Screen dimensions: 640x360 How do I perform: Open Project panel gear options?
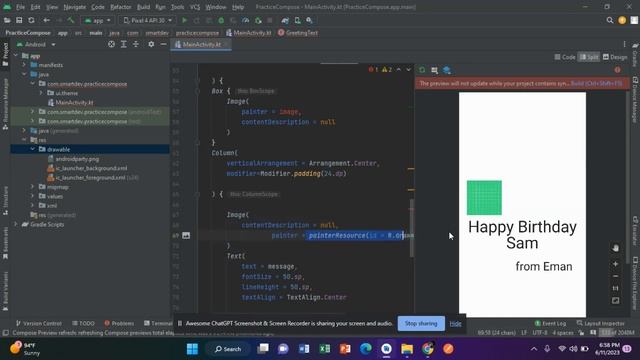151,44
